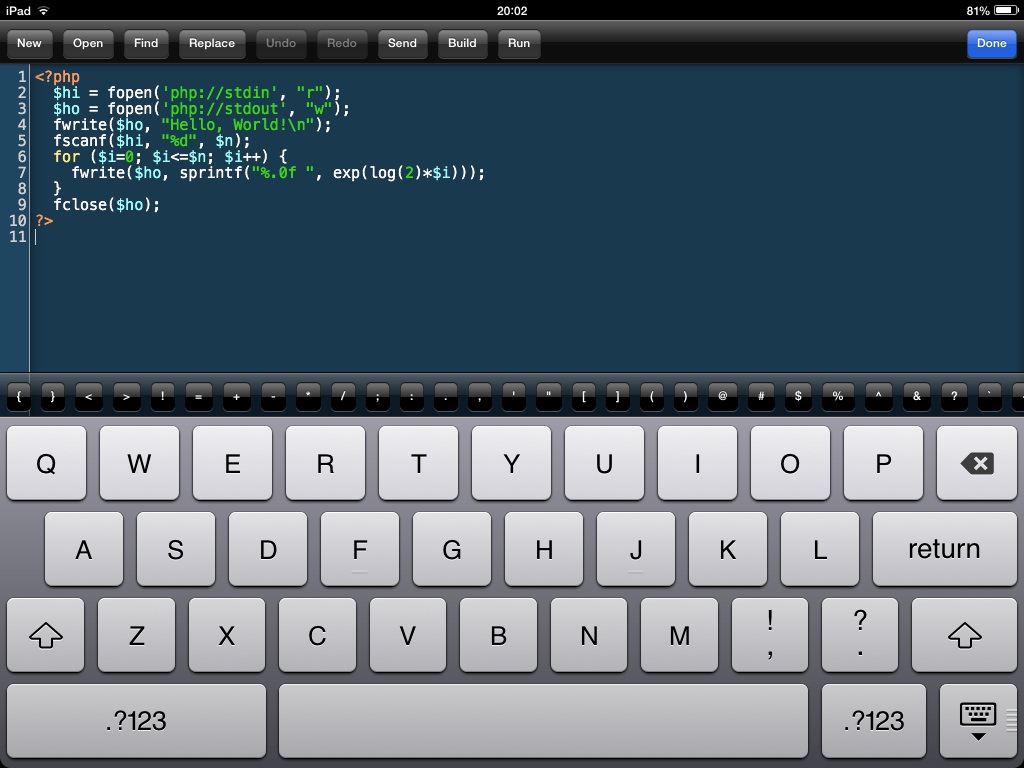Tap the semicolon shortcut key
1024x768 pixels.
point(377,396)
